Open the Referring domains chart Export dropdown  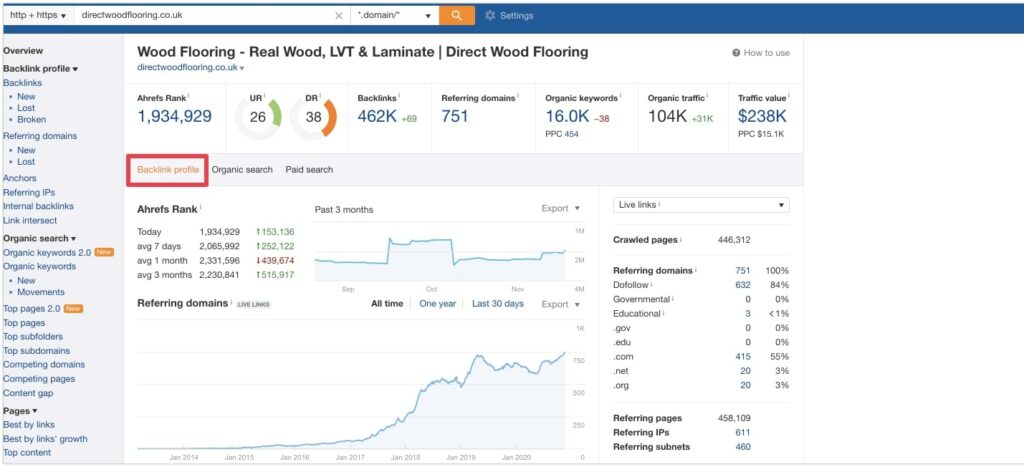[x=560, y=304]
